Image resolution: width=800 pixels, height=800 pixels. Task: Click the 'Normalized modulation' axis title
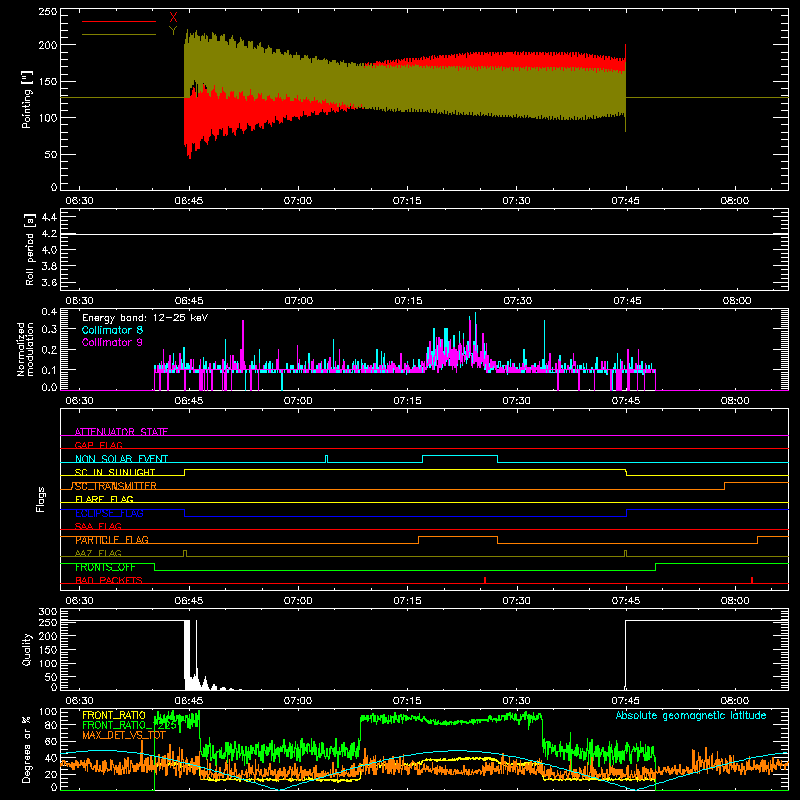pyautogui.click(x=26, y=349)
